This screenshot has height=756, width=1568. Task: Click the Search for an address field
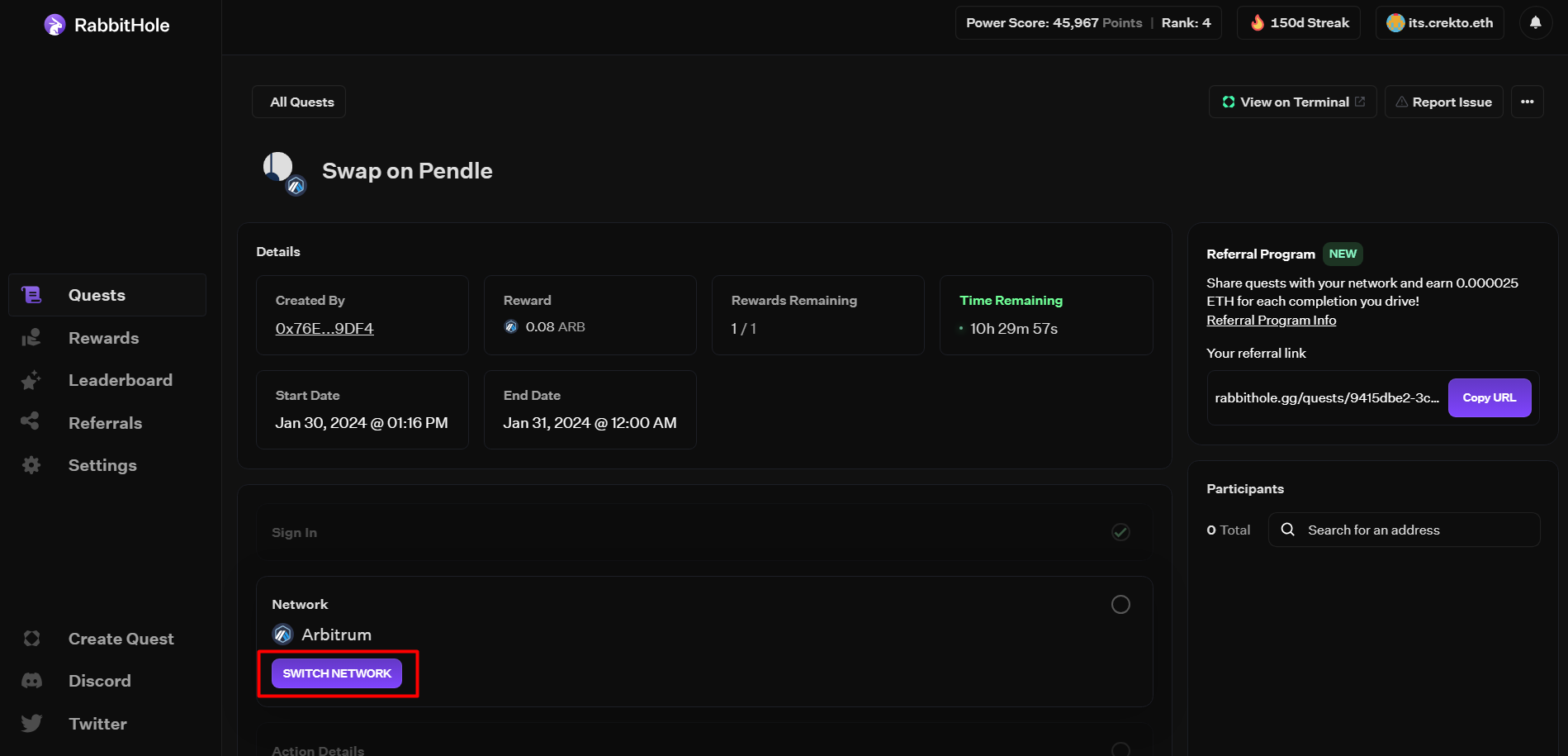click(x=1404, y=530)
